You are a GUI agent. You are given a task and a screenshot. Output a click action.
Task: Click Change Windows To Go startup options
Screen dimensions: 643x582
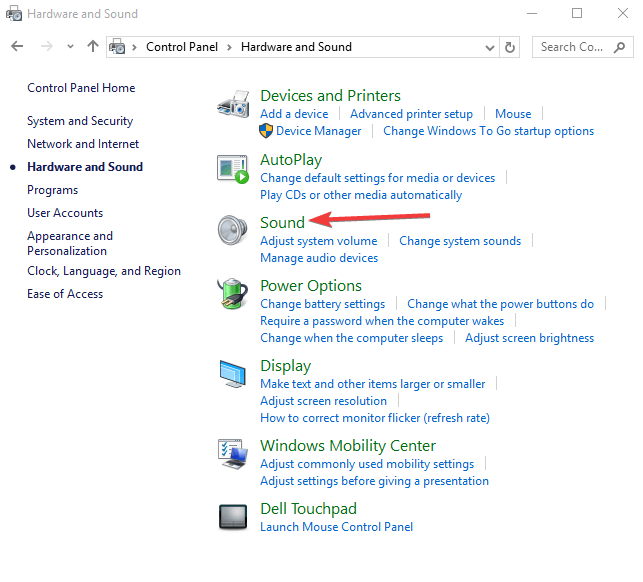click(488, 131)
